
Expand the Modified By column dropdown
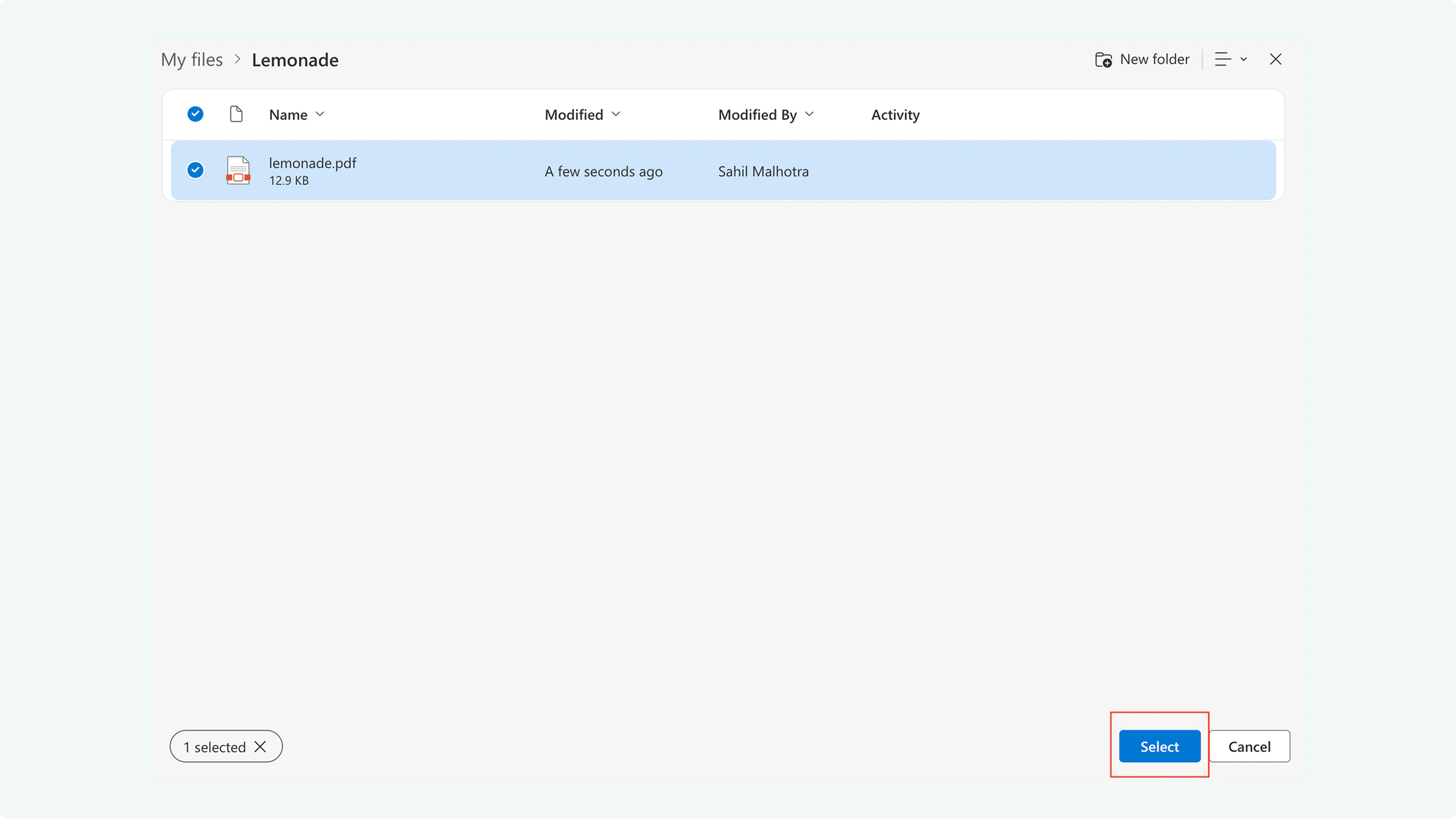809,114
